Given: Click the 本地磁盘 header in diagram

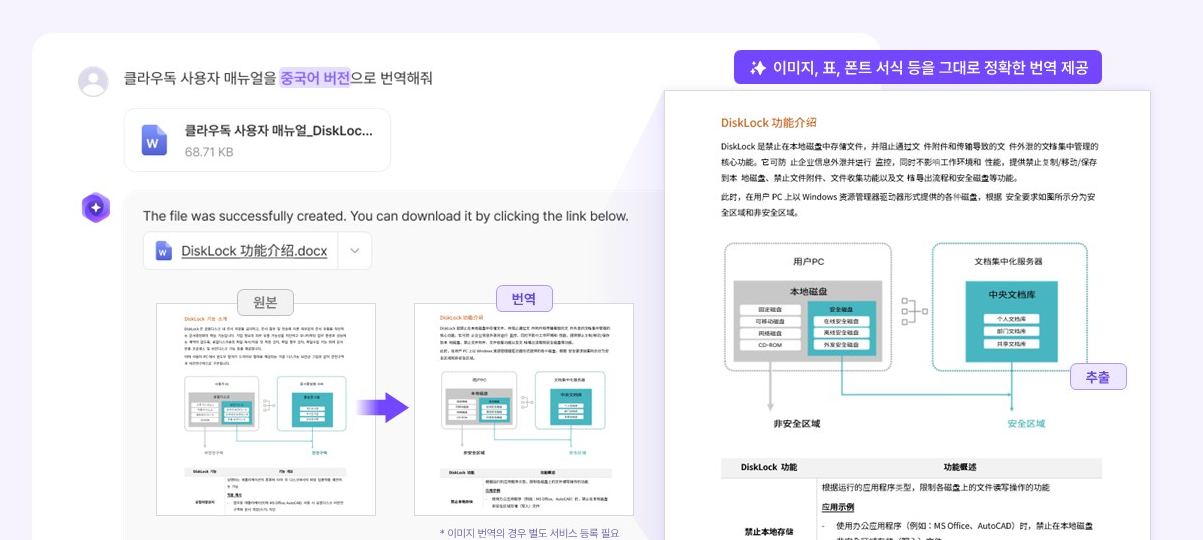Looking at the screenshot, I should 809,291.
